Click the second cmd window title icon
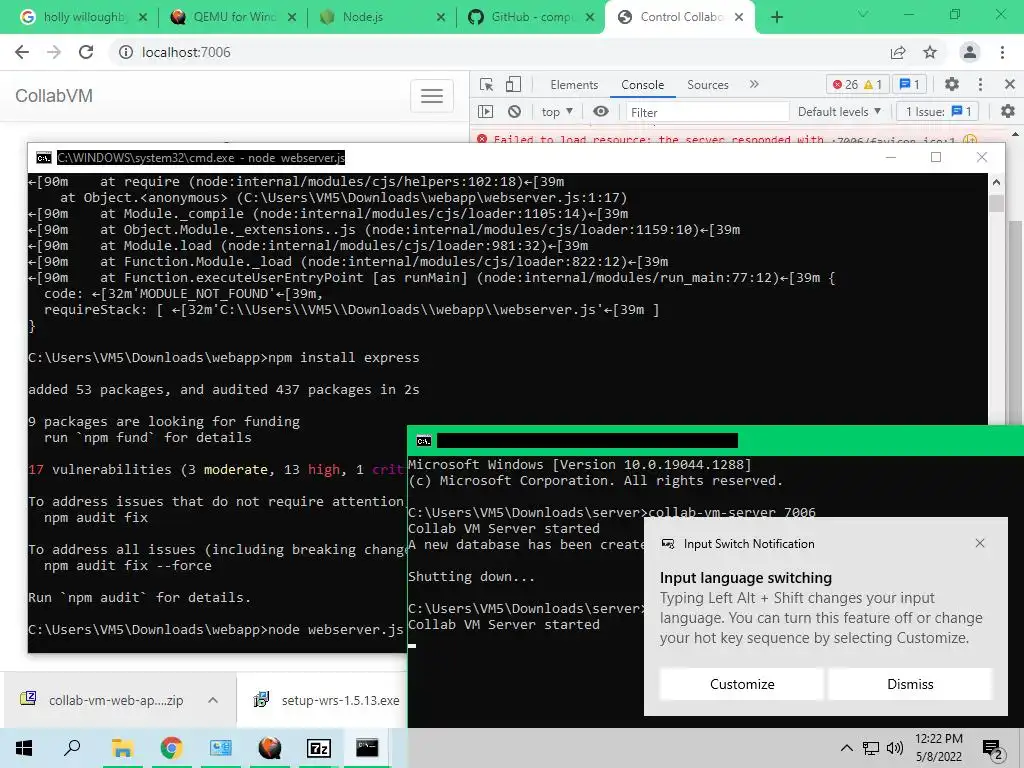 click(423, 441)
